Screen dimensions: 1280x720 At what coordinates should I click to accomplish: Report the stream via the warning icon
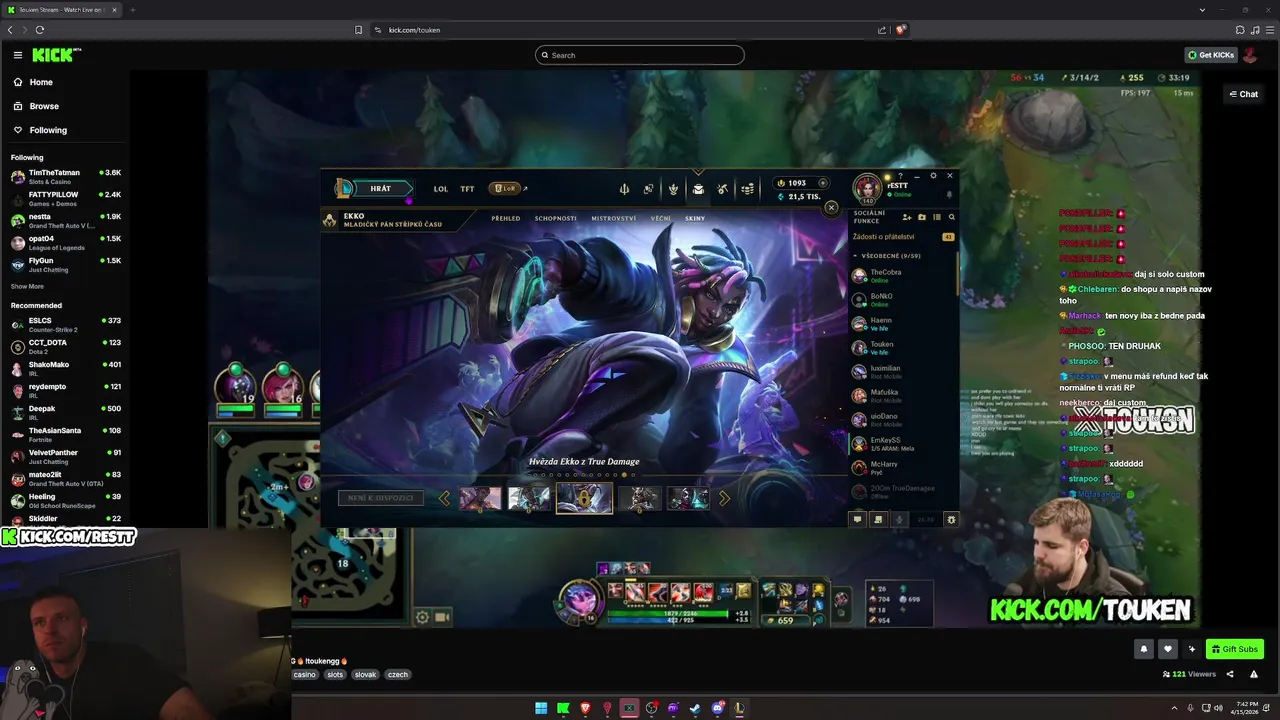pyautogui.click(x=1254, y=674)
